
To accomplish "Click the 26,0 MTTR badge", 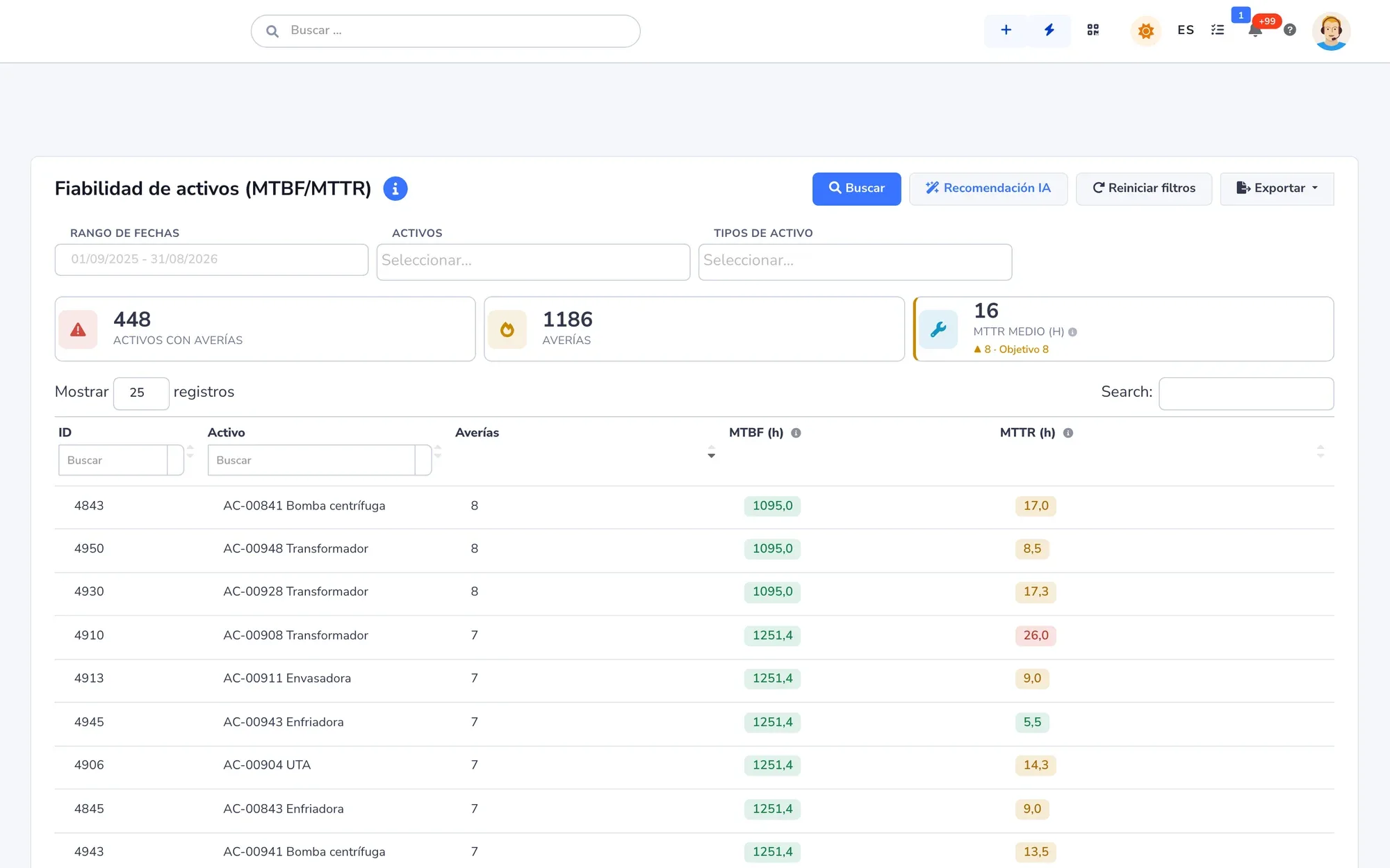I will pos(1036,635).
